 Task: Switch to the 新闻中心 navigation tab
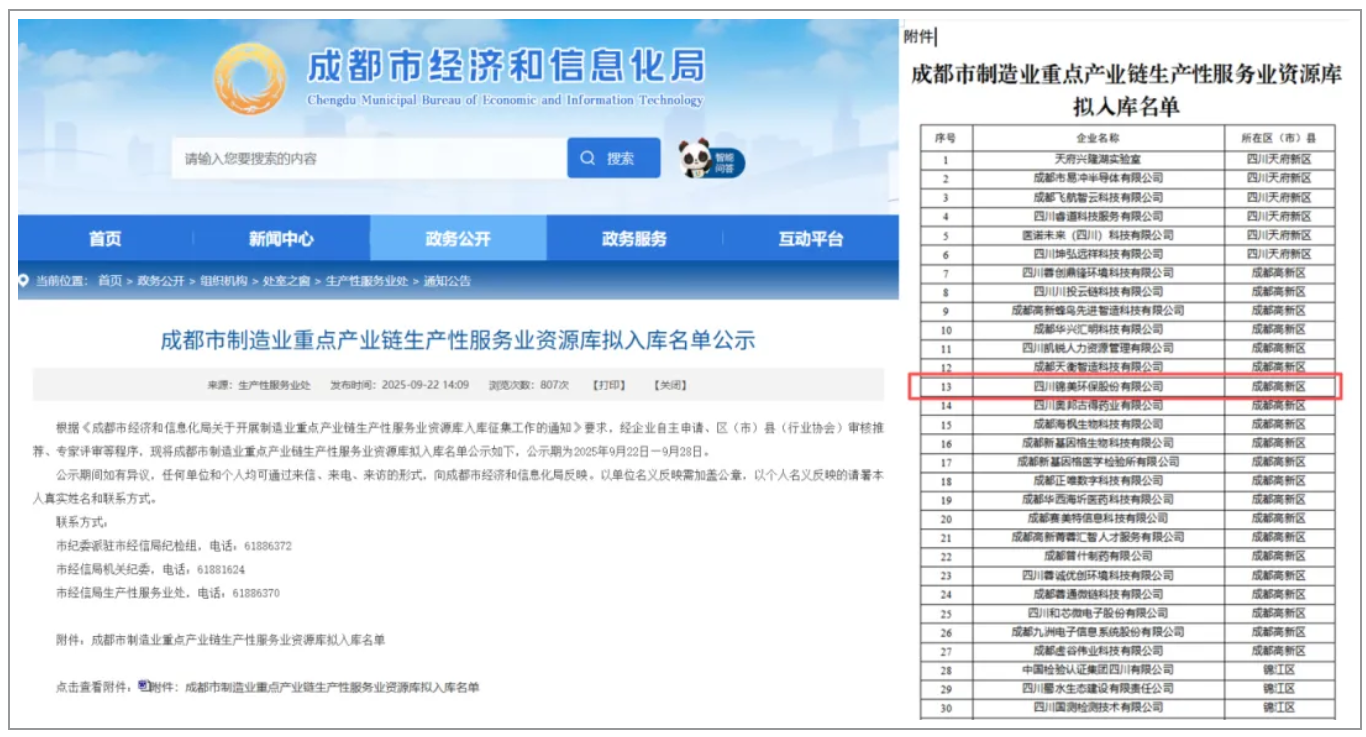tap(281, 239)
